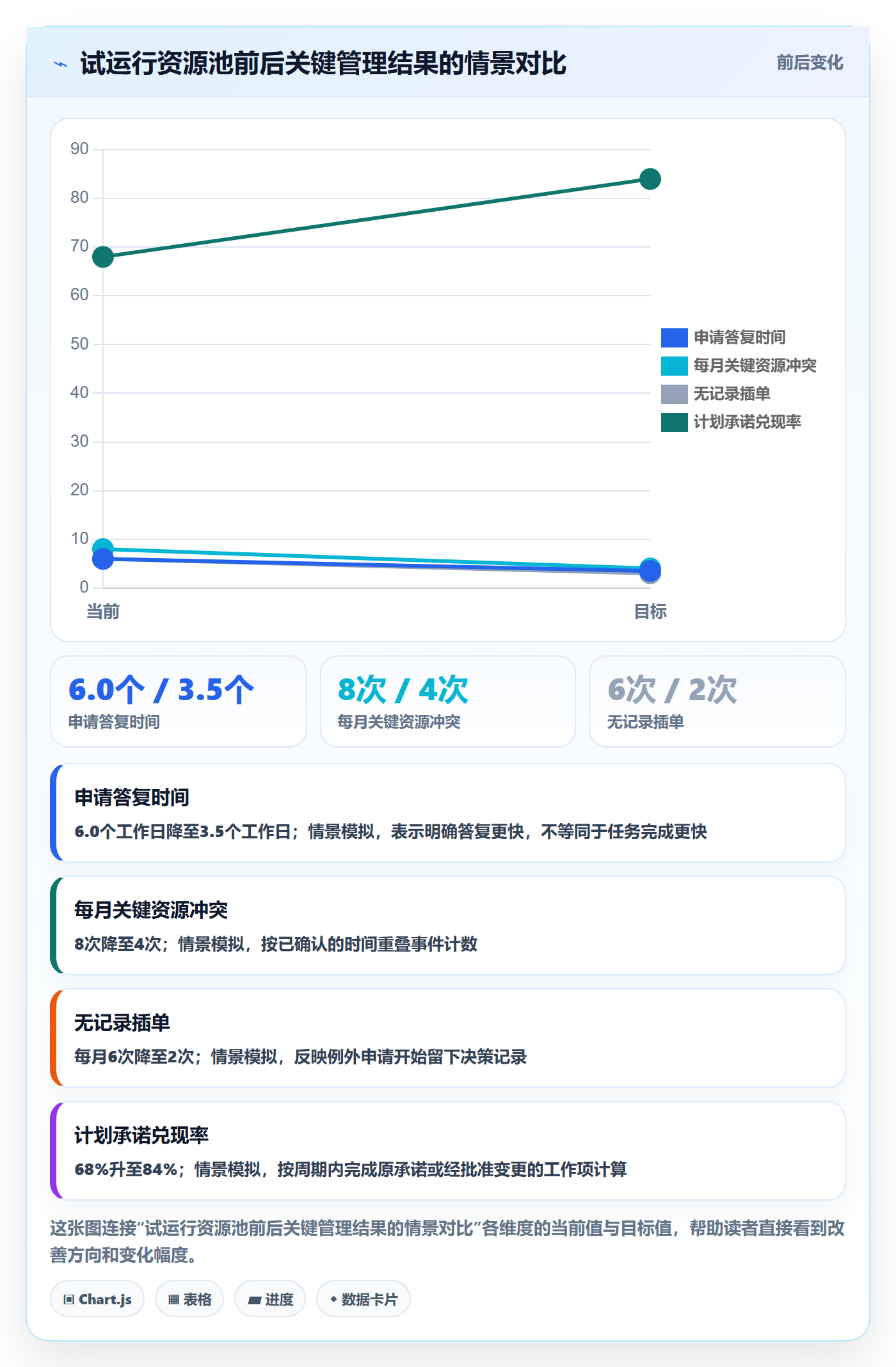Select the 申请答复时间 detail row heading

pos(132,797)
